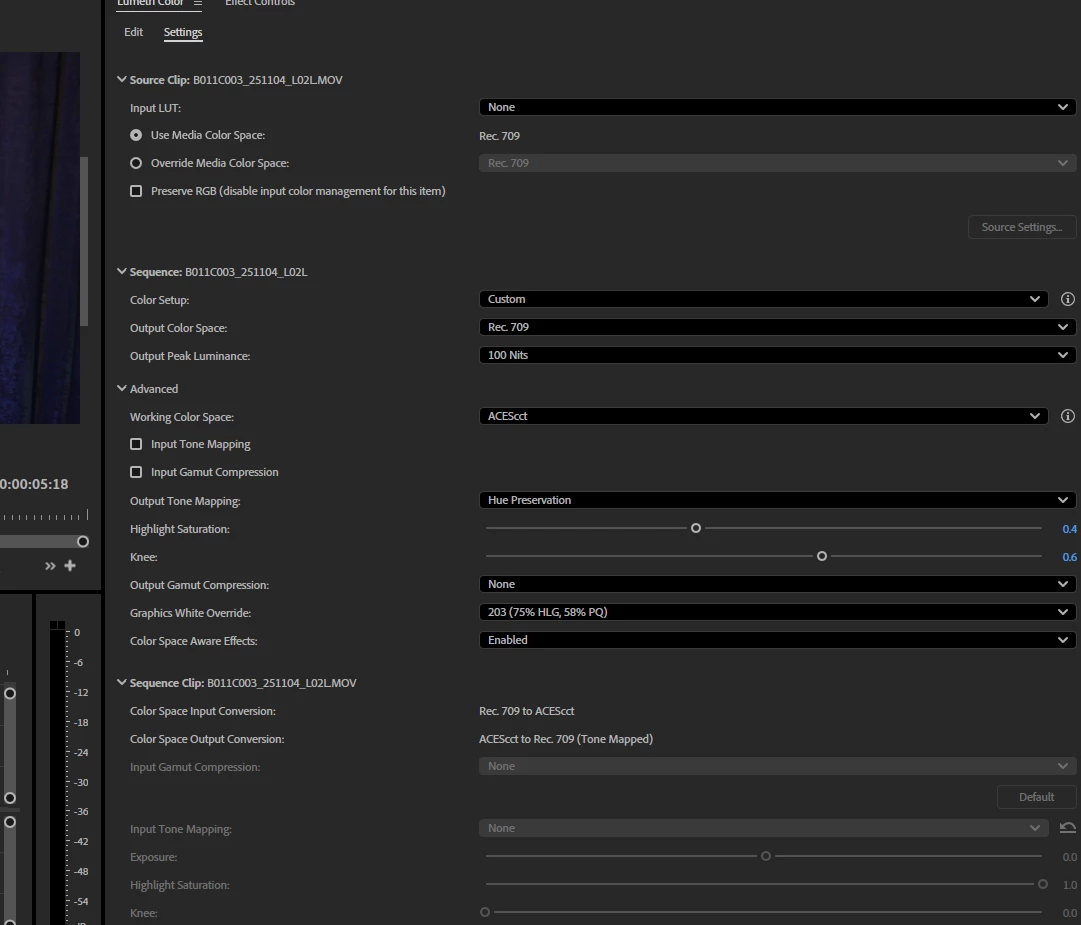Select the Use Media Color Space radio button
1081x925 pixels.
pos(136,135)
